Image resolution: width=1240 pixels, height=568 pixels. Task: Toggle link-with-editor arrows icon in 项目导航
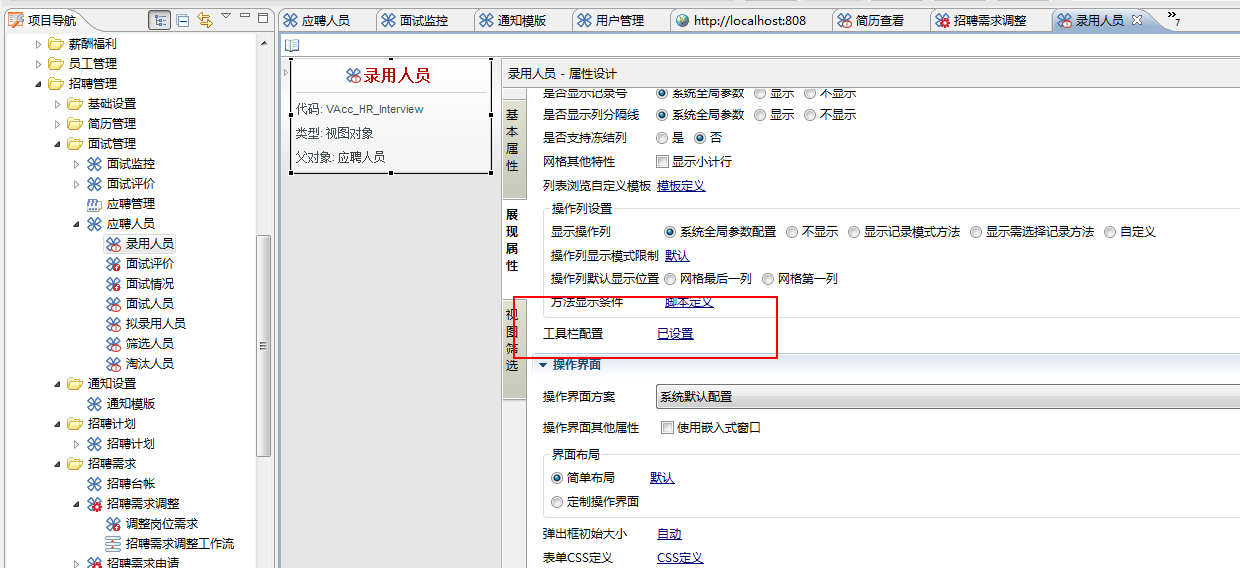[205, 19]
